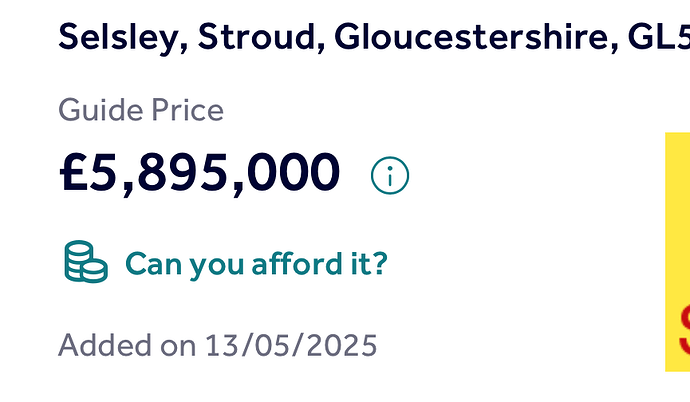
Task: Click the info icon beside the guide price
Action: pyautogui.click(x=390, y=176)
